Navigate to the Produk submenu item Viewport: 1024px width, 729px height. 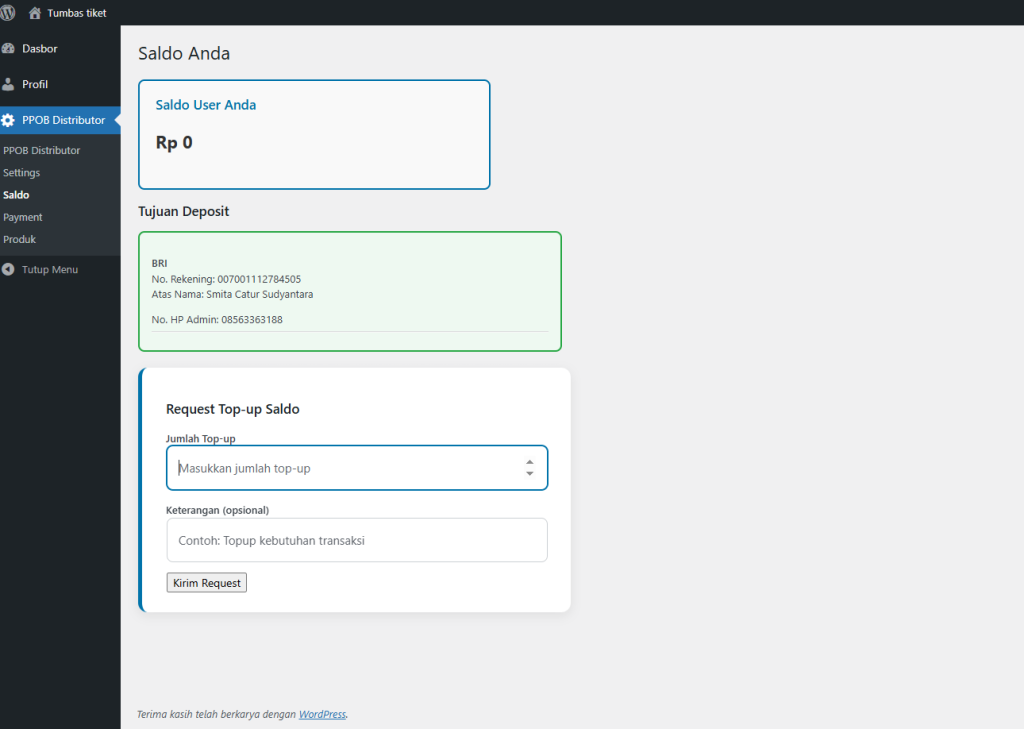[20, 239]
